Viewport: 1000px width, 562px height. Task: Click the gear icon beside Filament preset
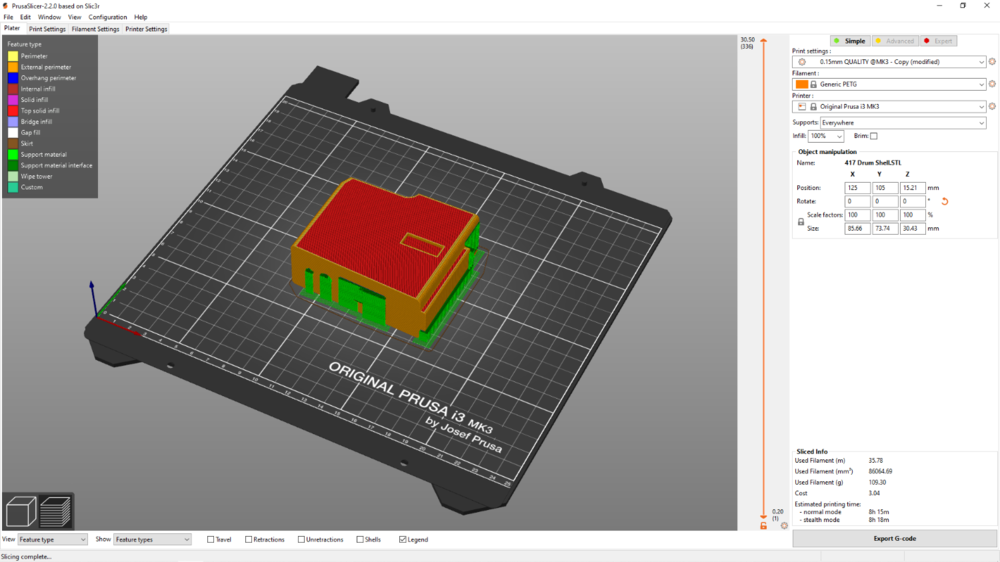(992, 84)
